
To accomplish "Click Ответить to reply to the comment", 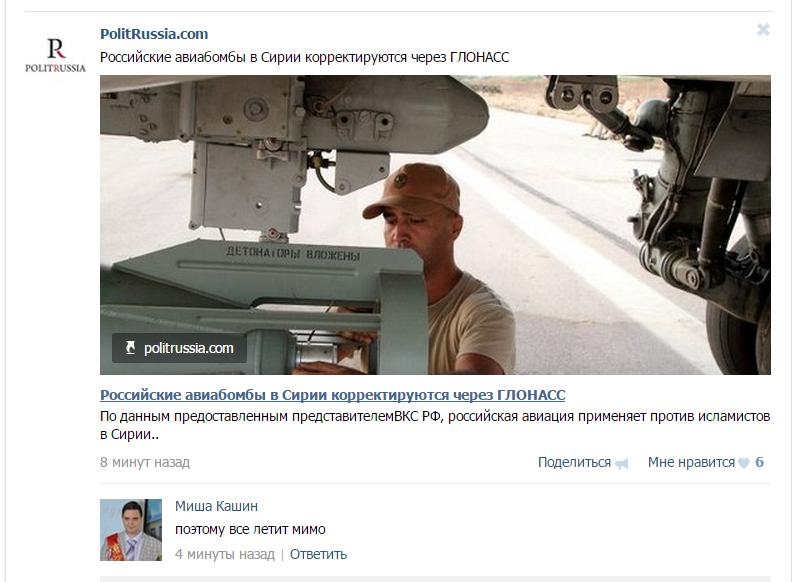I will [318, 554].
